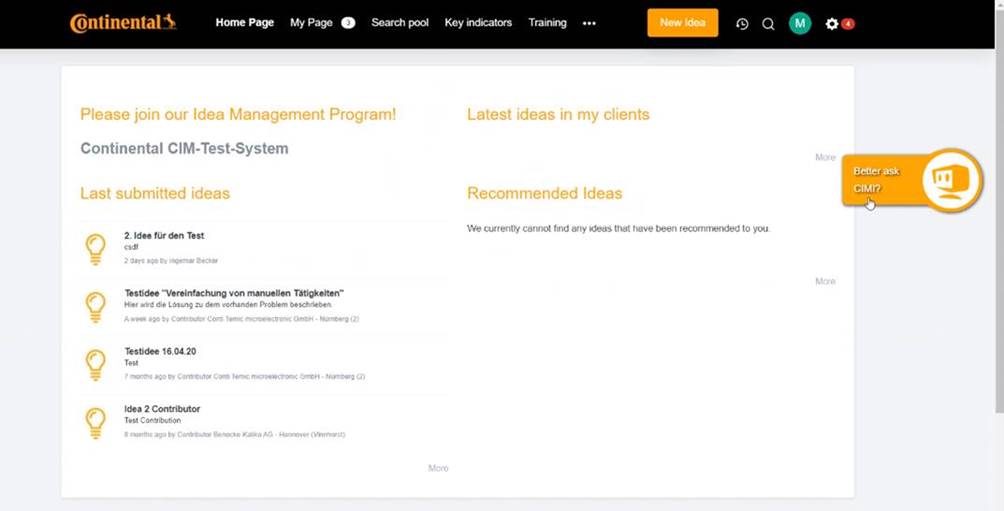Click the Continental logo
Viewport: 1004px width, 511px height.
click(123, 23)
